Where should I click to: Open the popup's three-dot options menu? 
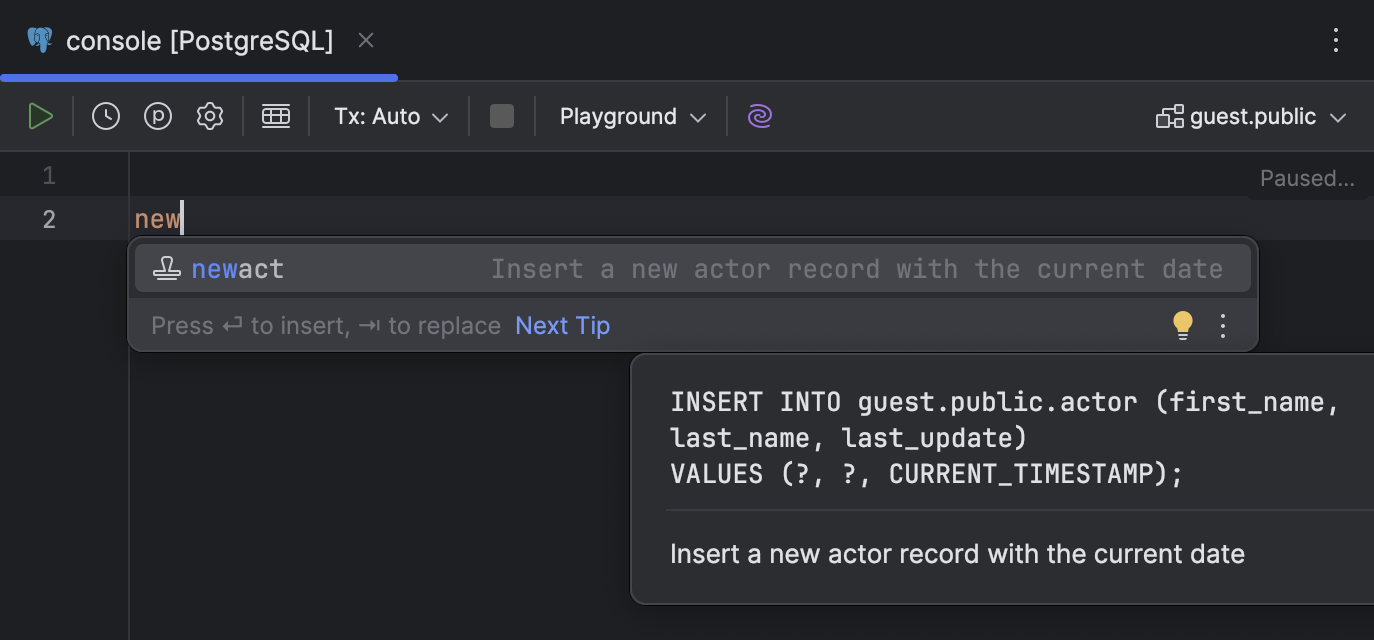pos(1222,325)
